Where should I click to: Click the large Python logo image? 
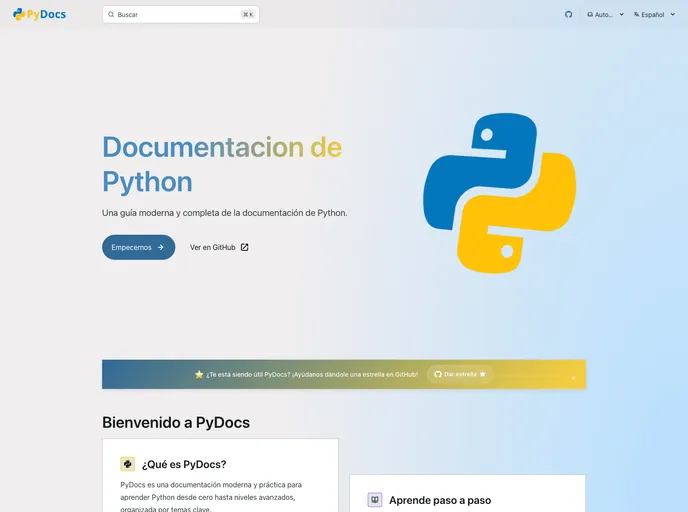click(x=499, y=193)
